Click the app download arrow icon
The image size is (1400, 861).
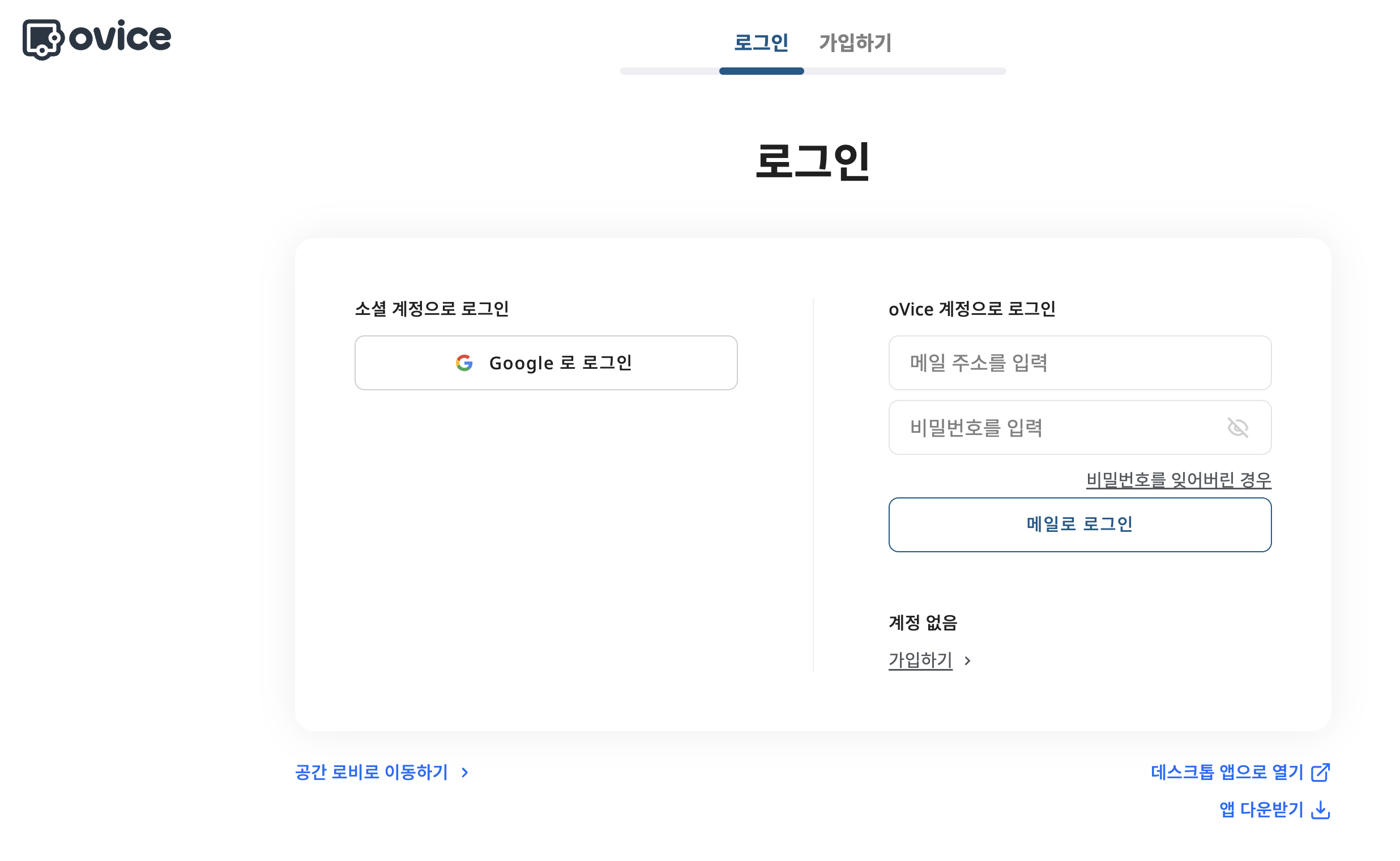1321,810
